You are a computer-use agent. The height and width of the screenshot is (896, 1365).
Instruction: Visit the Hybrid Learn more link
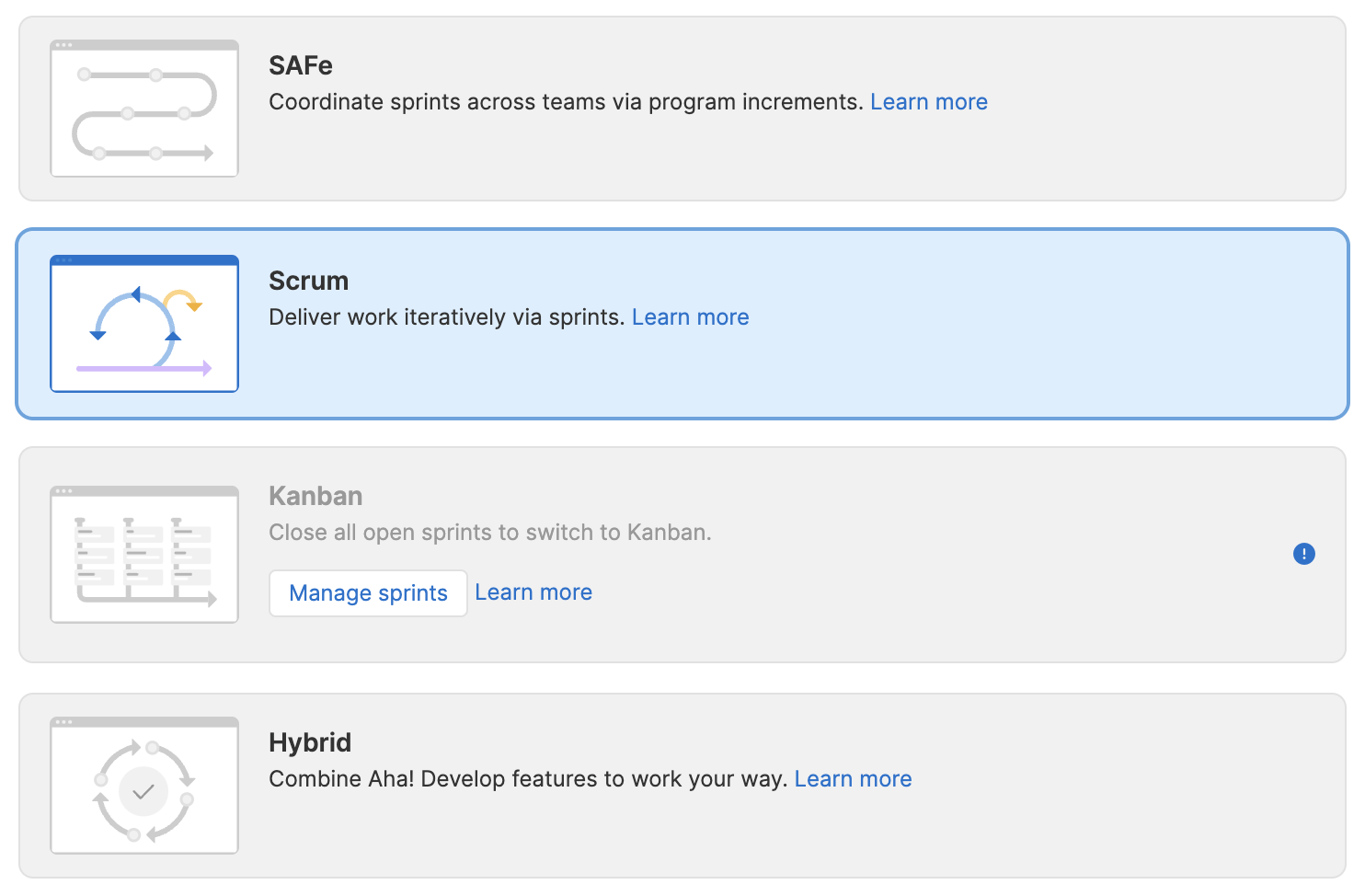853,779
